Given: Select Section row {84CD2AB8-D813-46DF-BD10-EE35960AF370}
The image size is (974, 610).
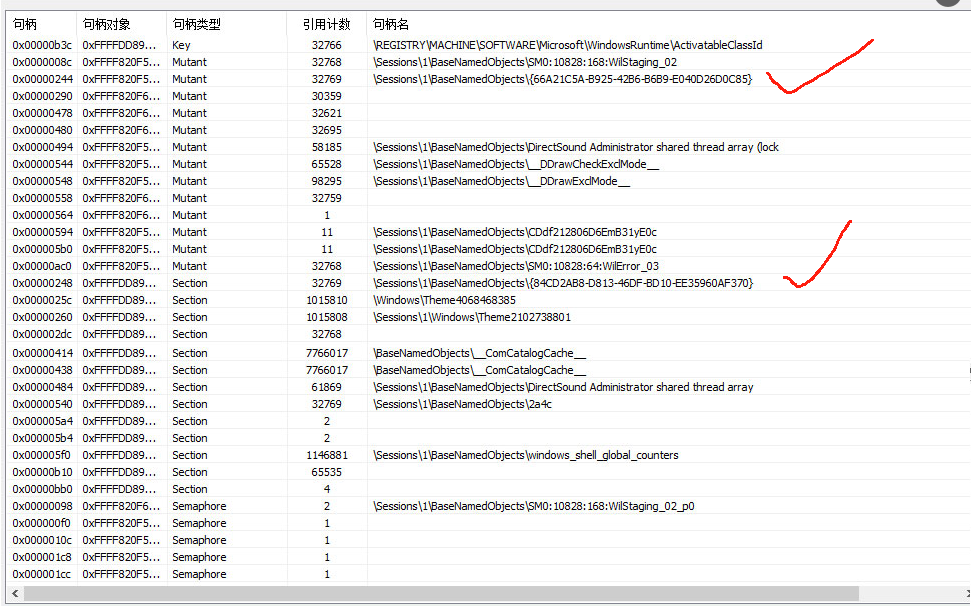Looking at the screenshot, I should pyautogui.click(x=562, y=283).
